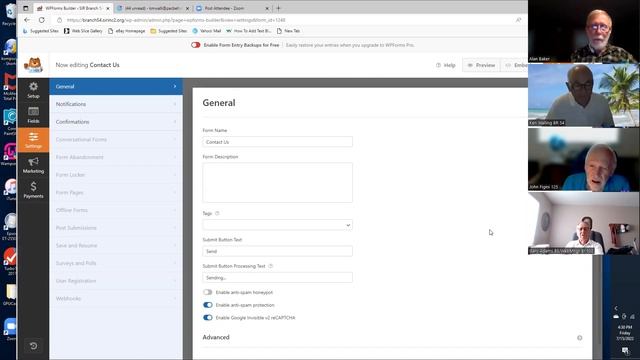Open the User Registration settings item

point(116,281)
